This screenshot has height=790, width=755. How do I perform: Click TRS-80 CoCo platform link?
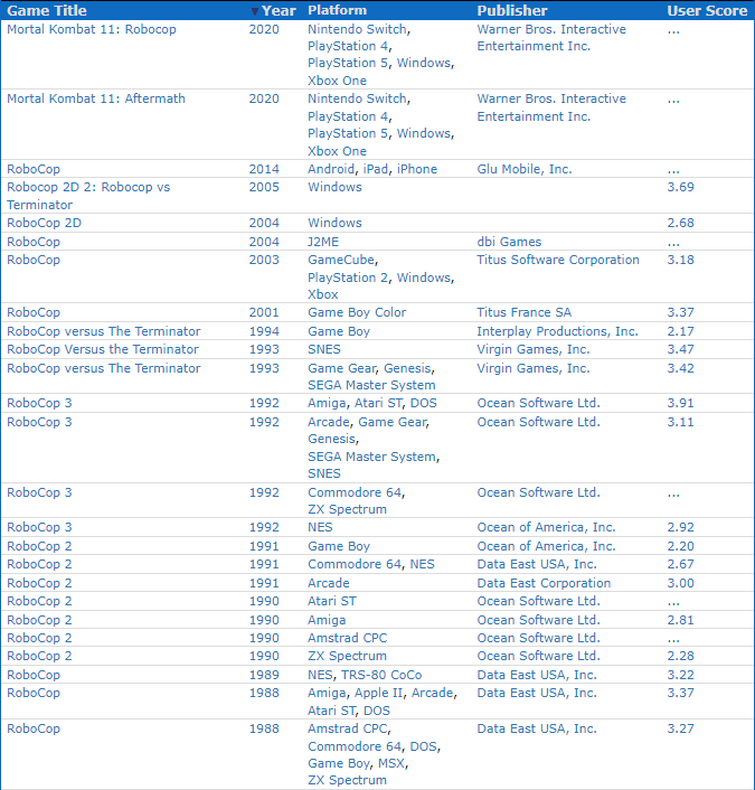pos(381,675)
